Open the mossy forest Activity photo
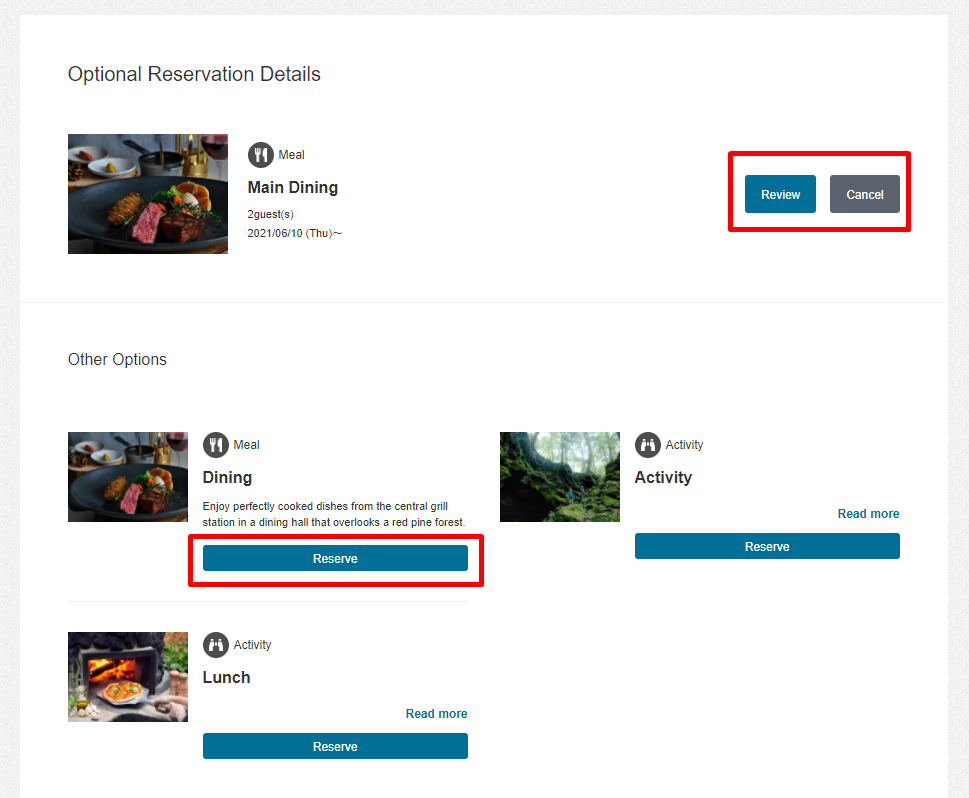Viewport: 969px width, 798px height. tap(560, 477)
